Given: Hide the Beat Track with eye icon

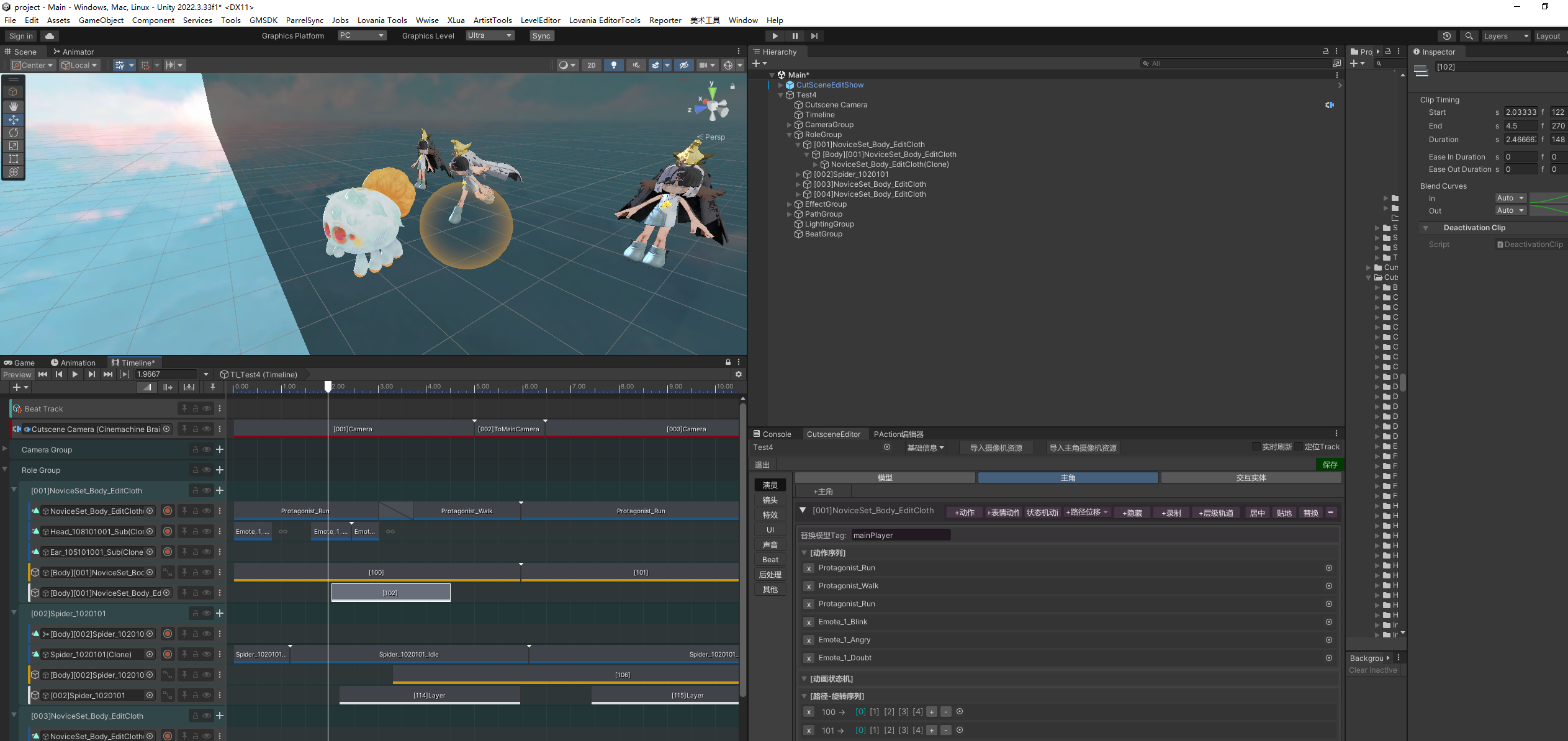Looking at the screenshot, I should (207, 408).
